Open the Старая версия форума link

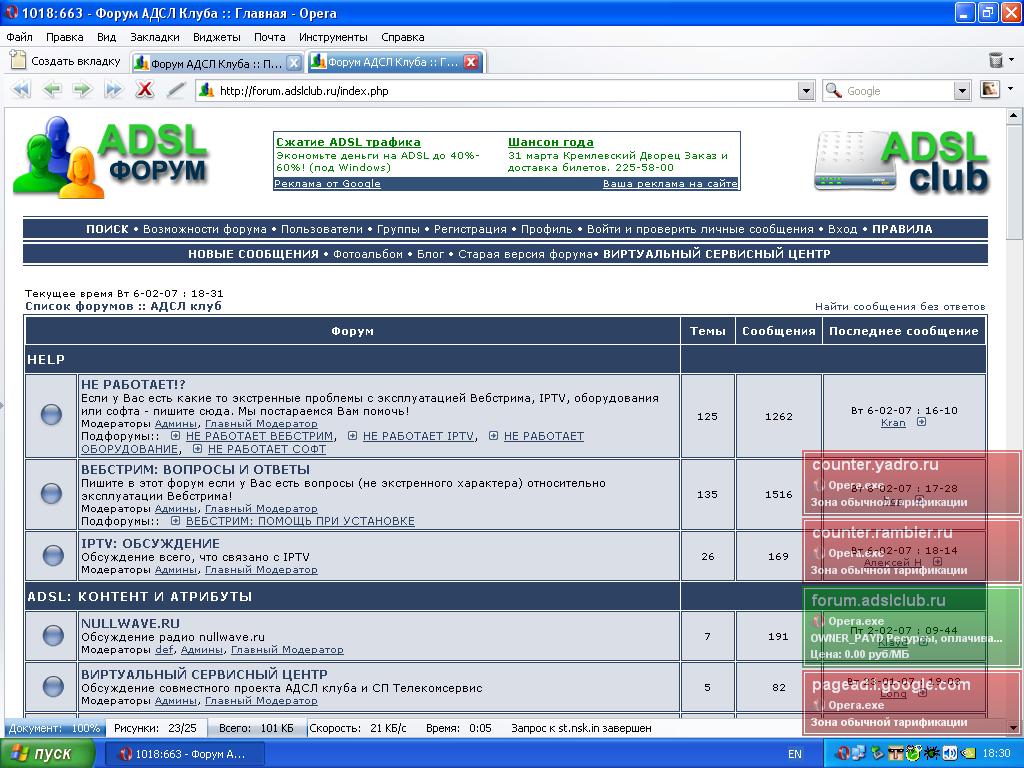(525, 254)
